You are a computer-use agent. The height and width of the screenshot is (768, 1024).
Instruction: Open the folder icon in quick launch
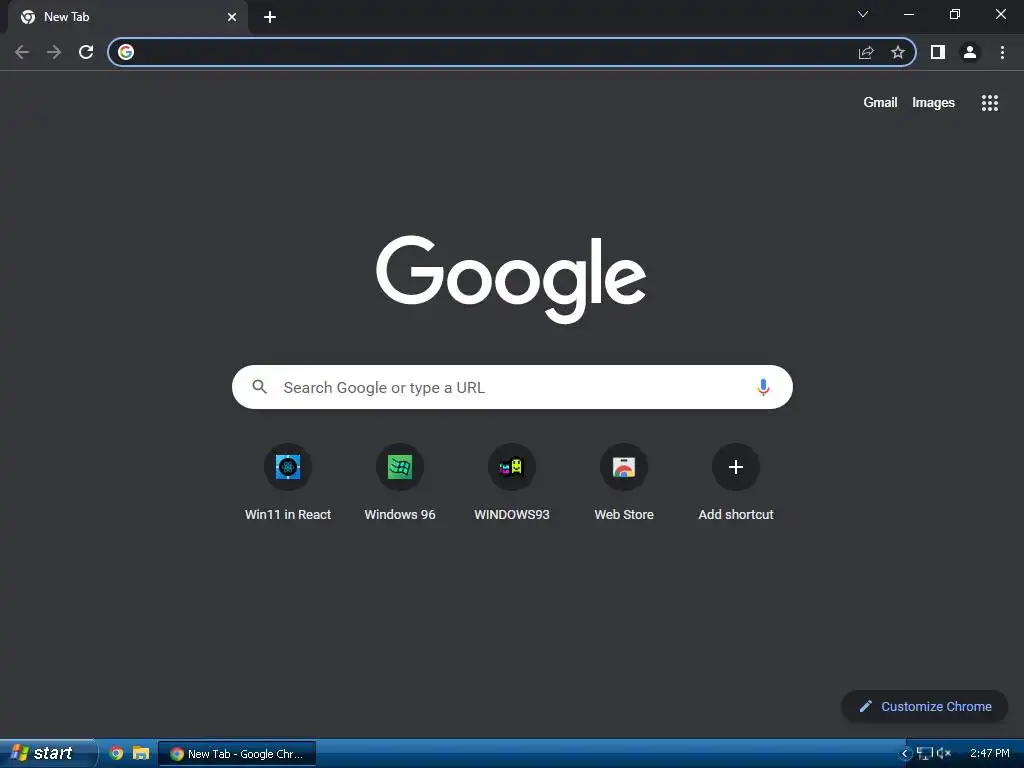point(140,753)
